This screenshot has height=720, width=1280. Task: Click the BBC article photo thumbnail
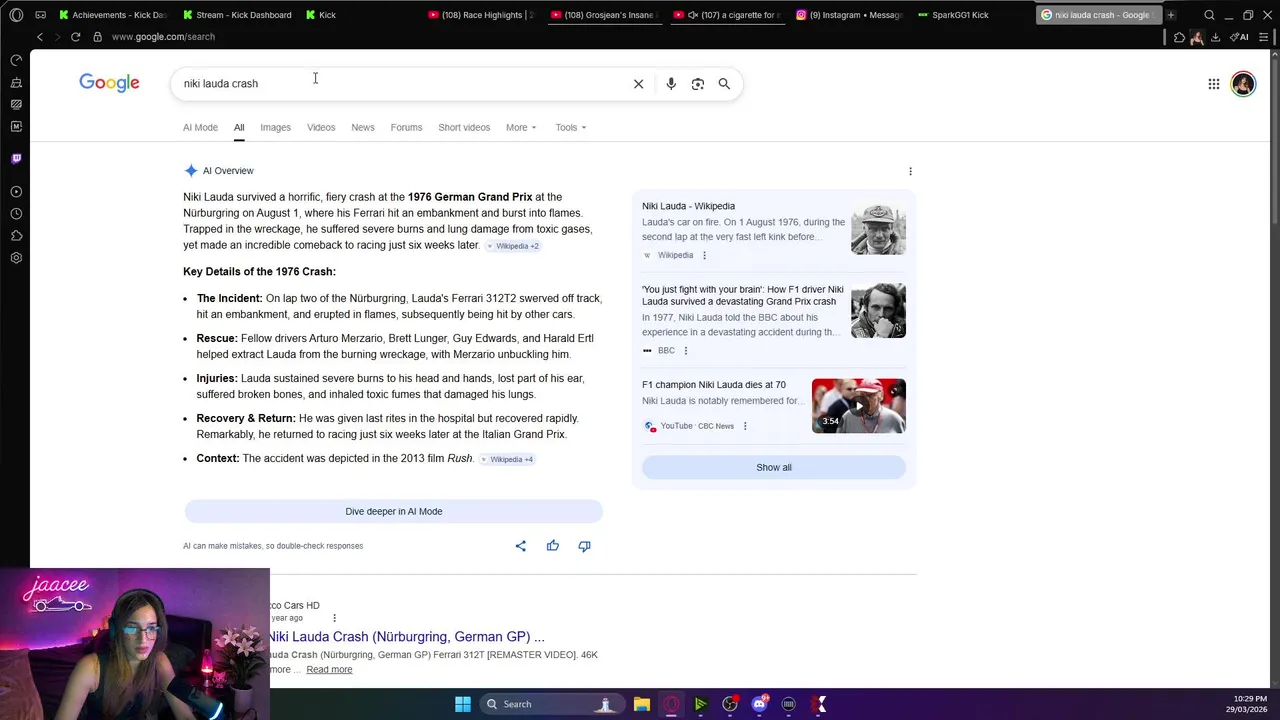pos(878,311)
